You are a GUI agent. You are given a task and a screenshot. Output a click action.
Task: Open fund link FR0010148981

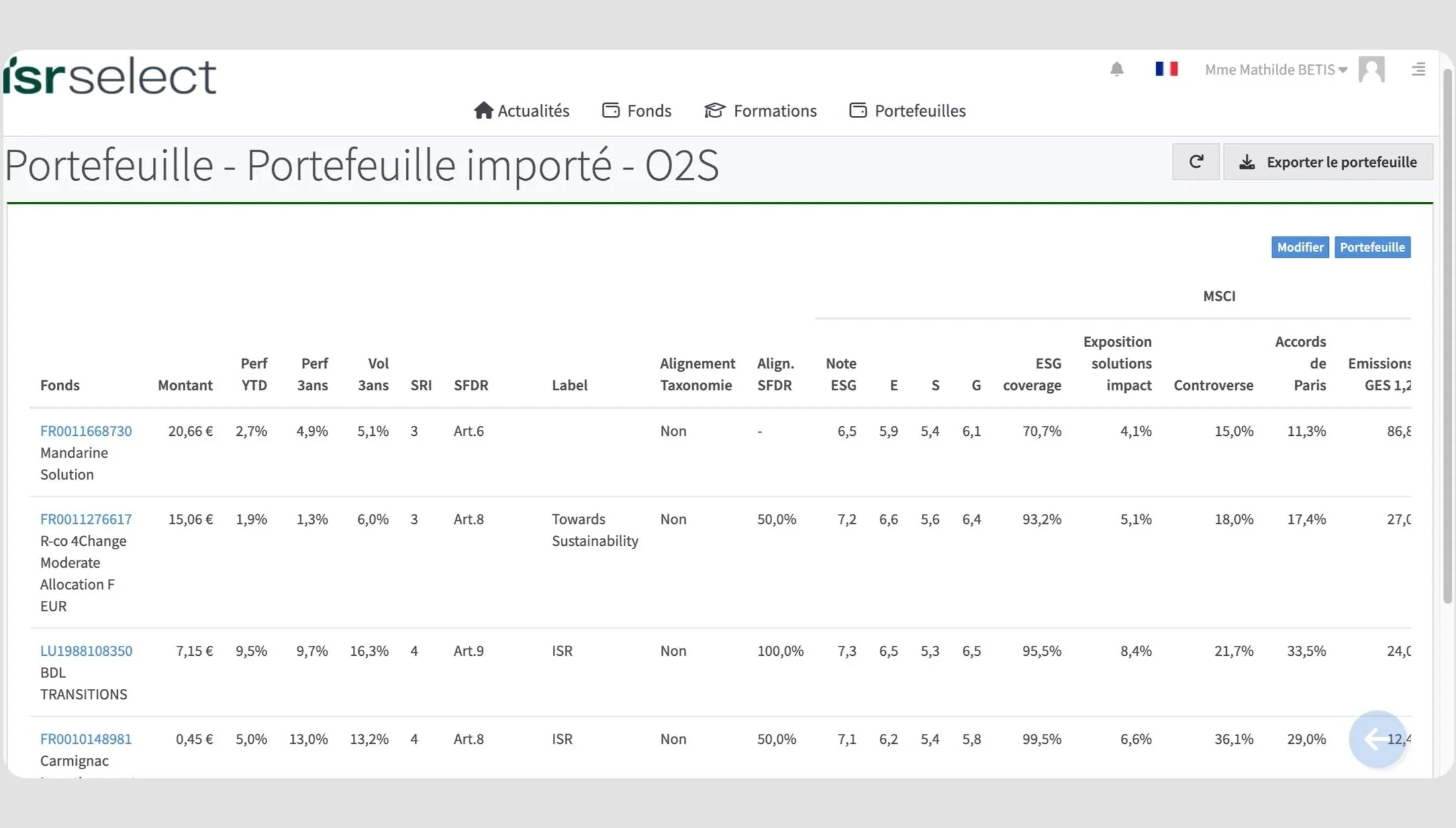coord(86,739)
